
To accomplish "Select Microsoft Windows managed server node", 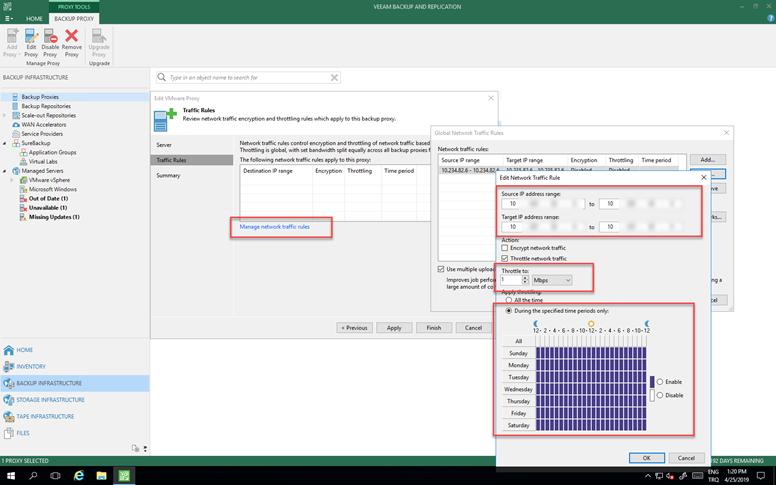I will coord(52,189).
